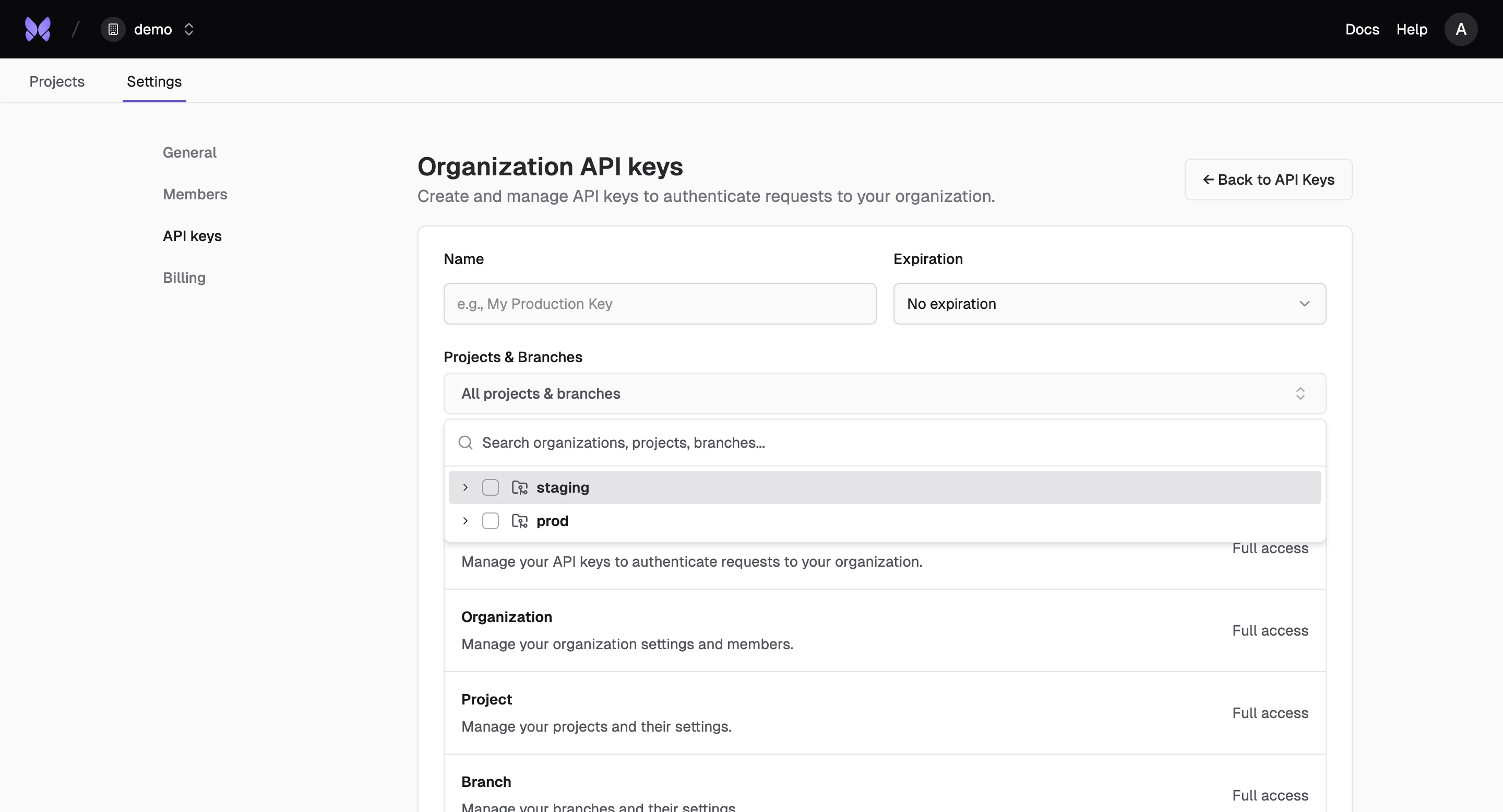This screenshot has width=1503, height=812.
Task: Check the prod project checkbox
Action: pyautogui.click(x=490, y=521)
